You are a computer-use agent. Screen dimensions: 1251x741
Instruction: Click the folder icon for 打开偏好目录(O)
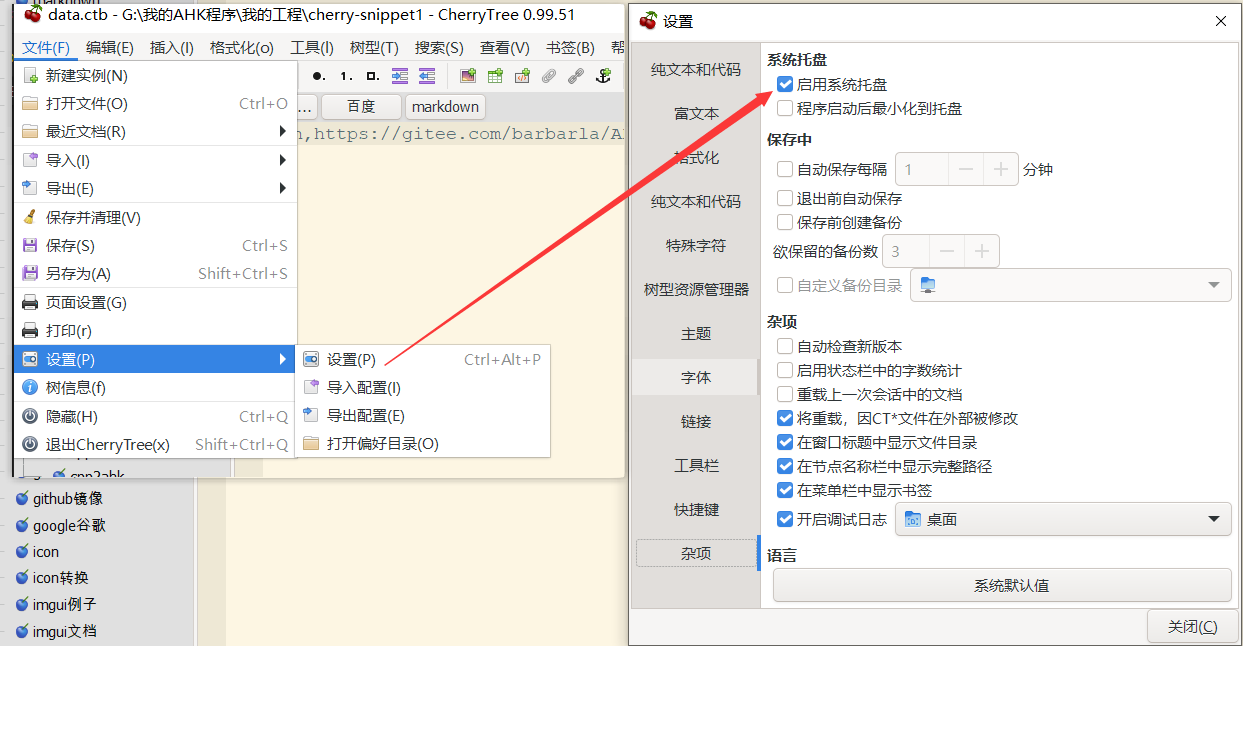pyautogui.click(x=311, y=443)
